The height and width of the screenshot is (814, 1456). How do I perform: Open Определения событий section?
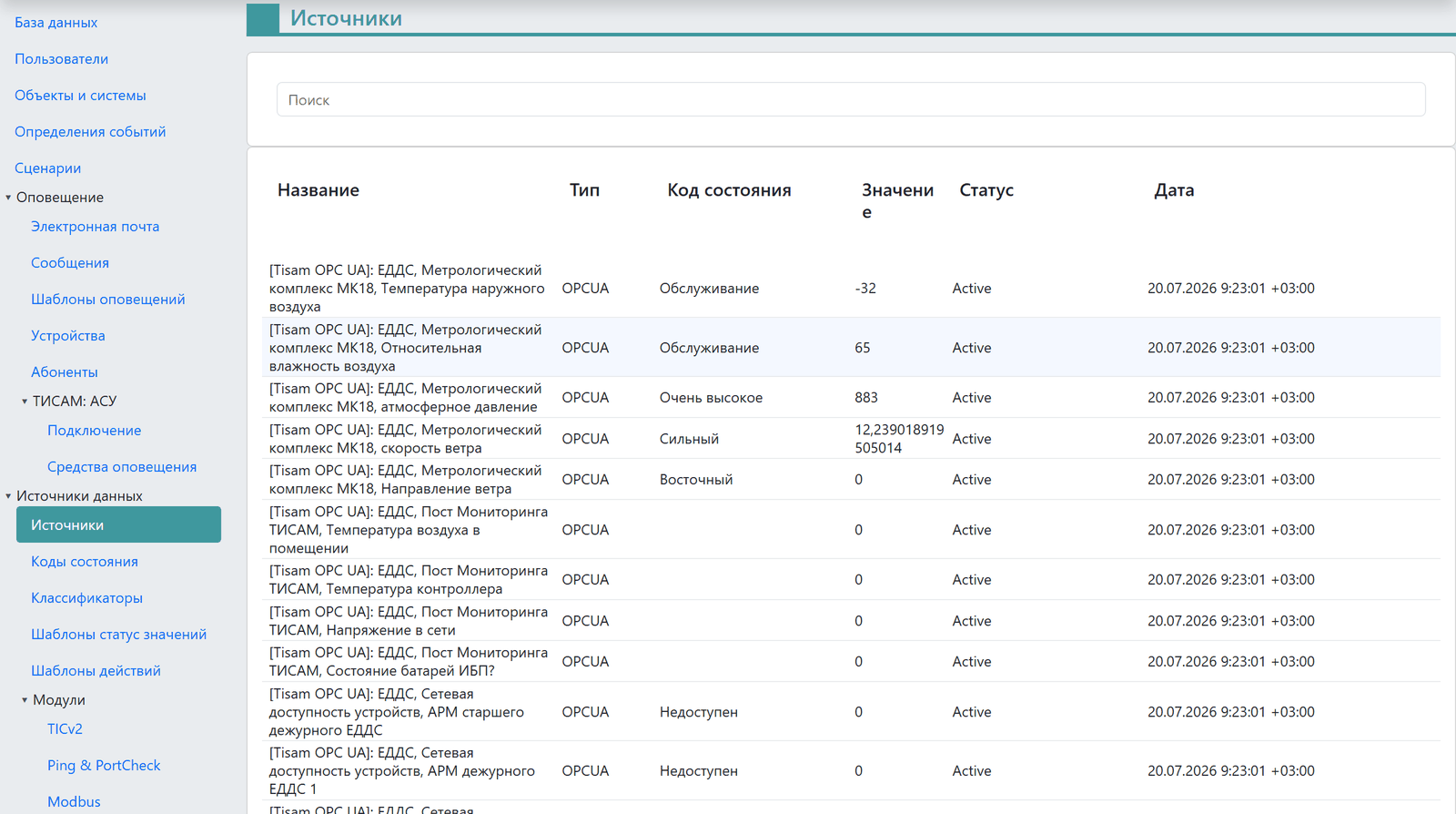(x=90, y=131)
